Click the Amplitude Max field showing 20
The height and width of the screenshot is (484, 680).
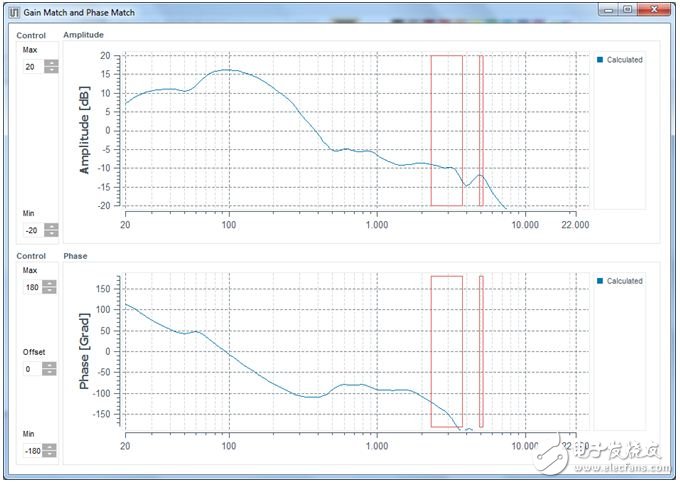point(32,67)
